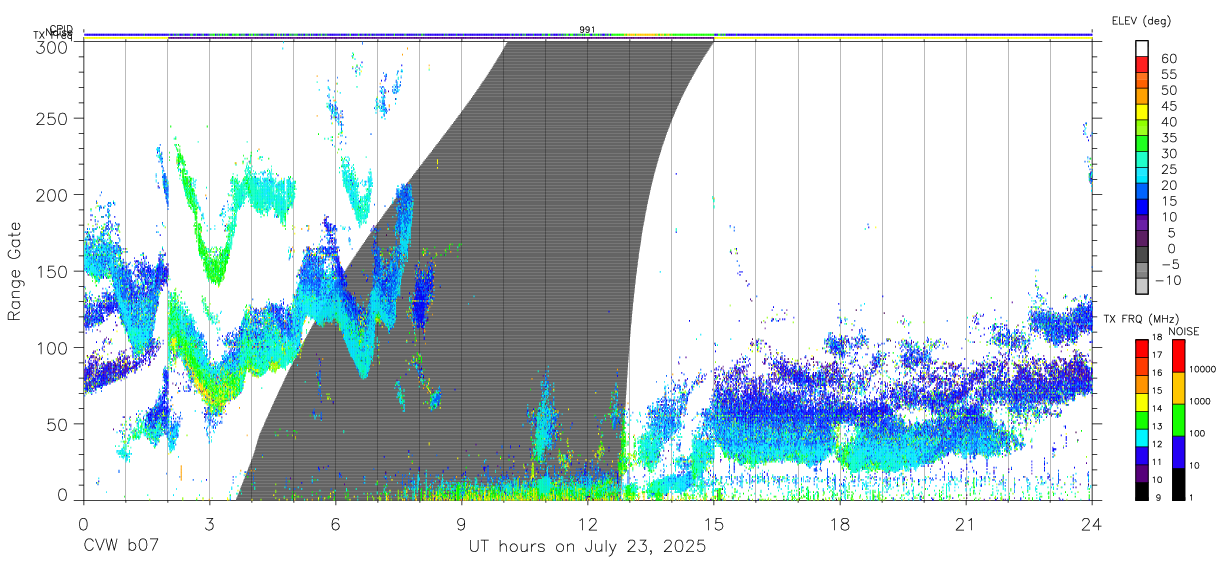Select the green swatch in TX FRQ legend
Image resolution: width=1228 pixels, height=567 pixels.
1142,418
